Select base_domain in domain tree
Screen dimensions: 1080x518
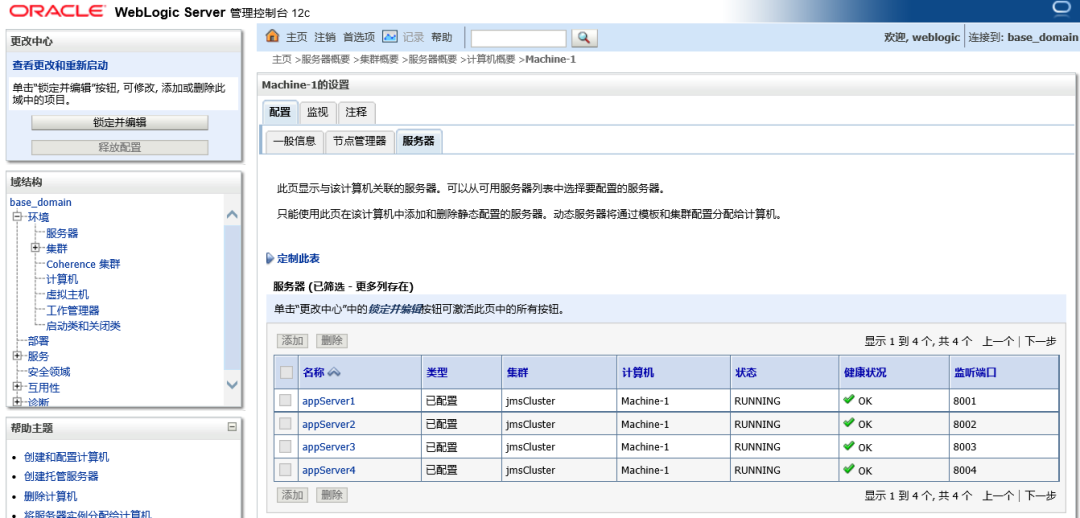pyautogui.click(x=41, y=203)
